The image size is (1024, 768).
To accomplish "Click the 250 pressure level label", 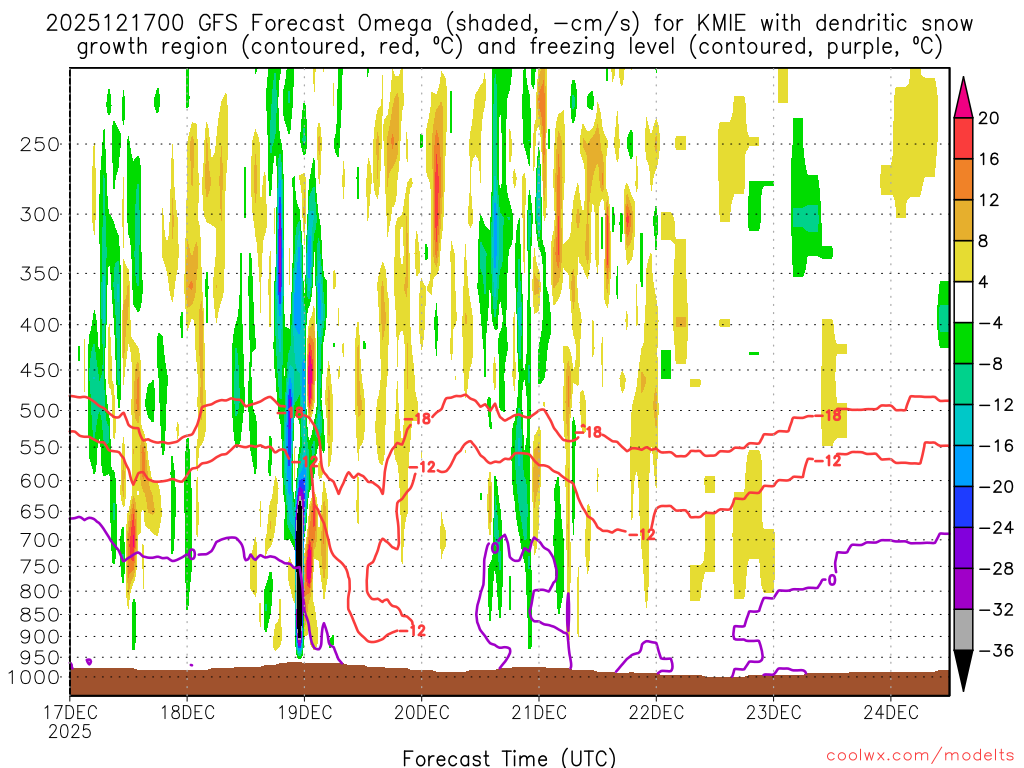I will point(40,144).
